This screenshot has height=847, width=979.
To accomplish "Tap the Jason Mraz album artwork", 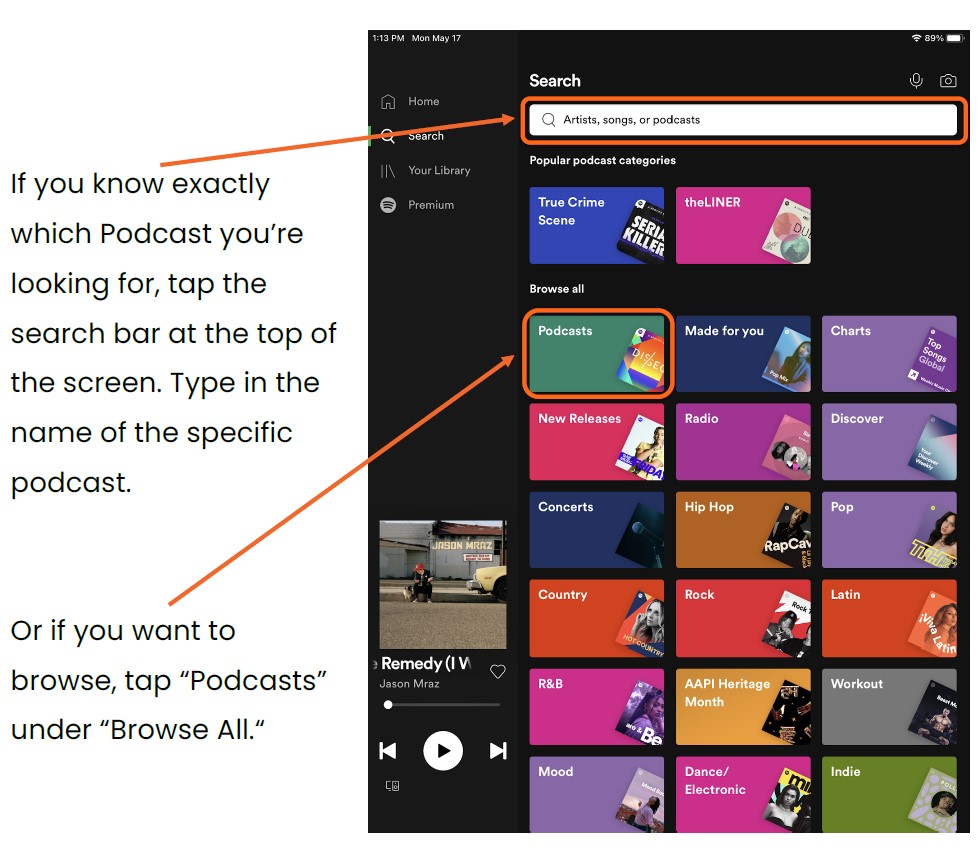I will point(443,585).
